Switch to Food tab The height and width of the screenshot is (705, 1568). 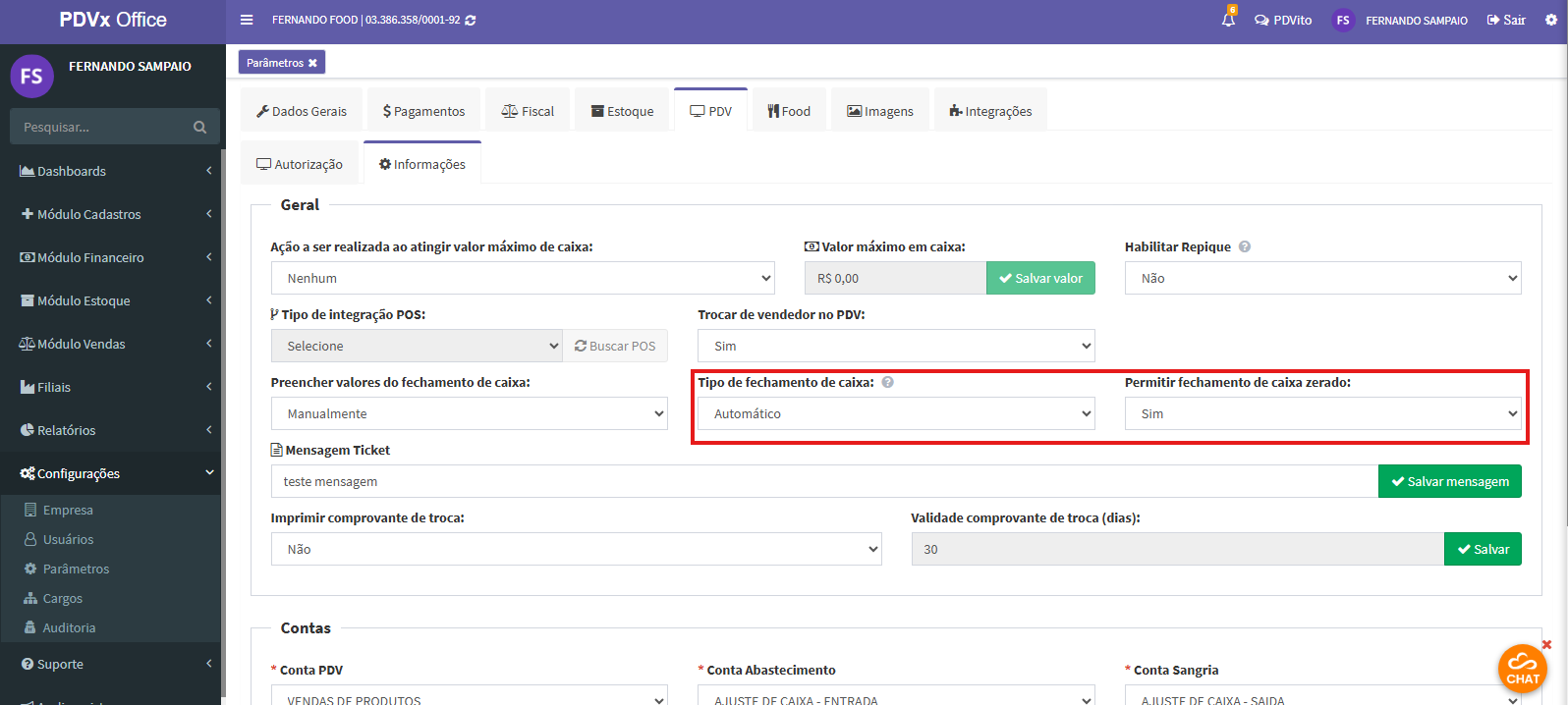pyautogui.click(x=789, y=111)
